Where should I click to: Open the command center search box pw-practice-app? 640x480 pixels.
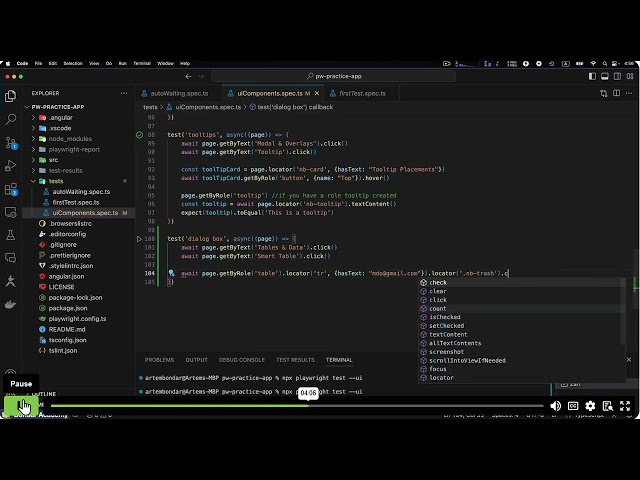[x=333, y=76]
